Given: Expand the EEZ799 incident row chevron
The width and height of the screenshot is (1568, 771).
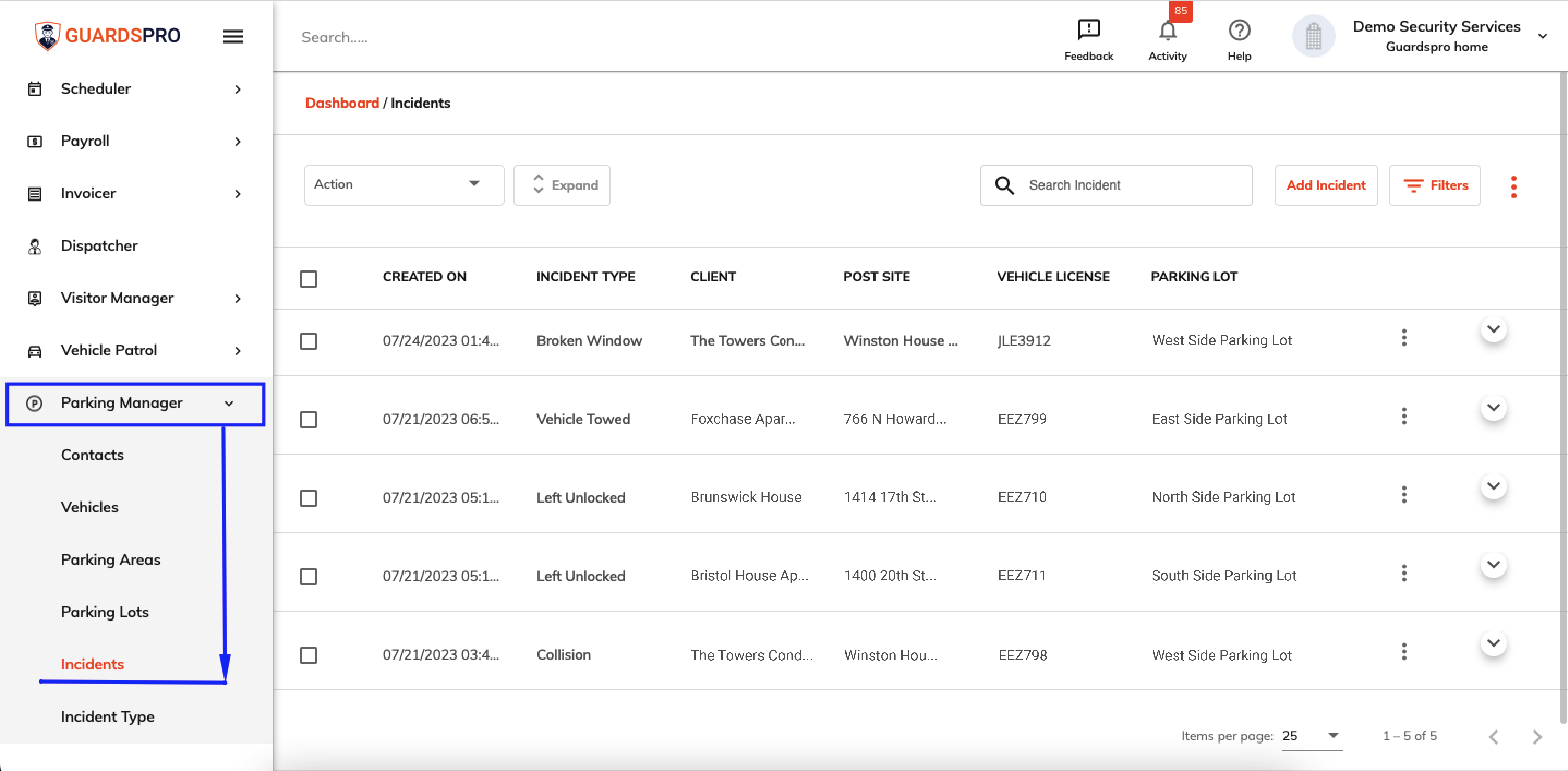Looking at the screenshot, I should click(x=1493, y=408).
